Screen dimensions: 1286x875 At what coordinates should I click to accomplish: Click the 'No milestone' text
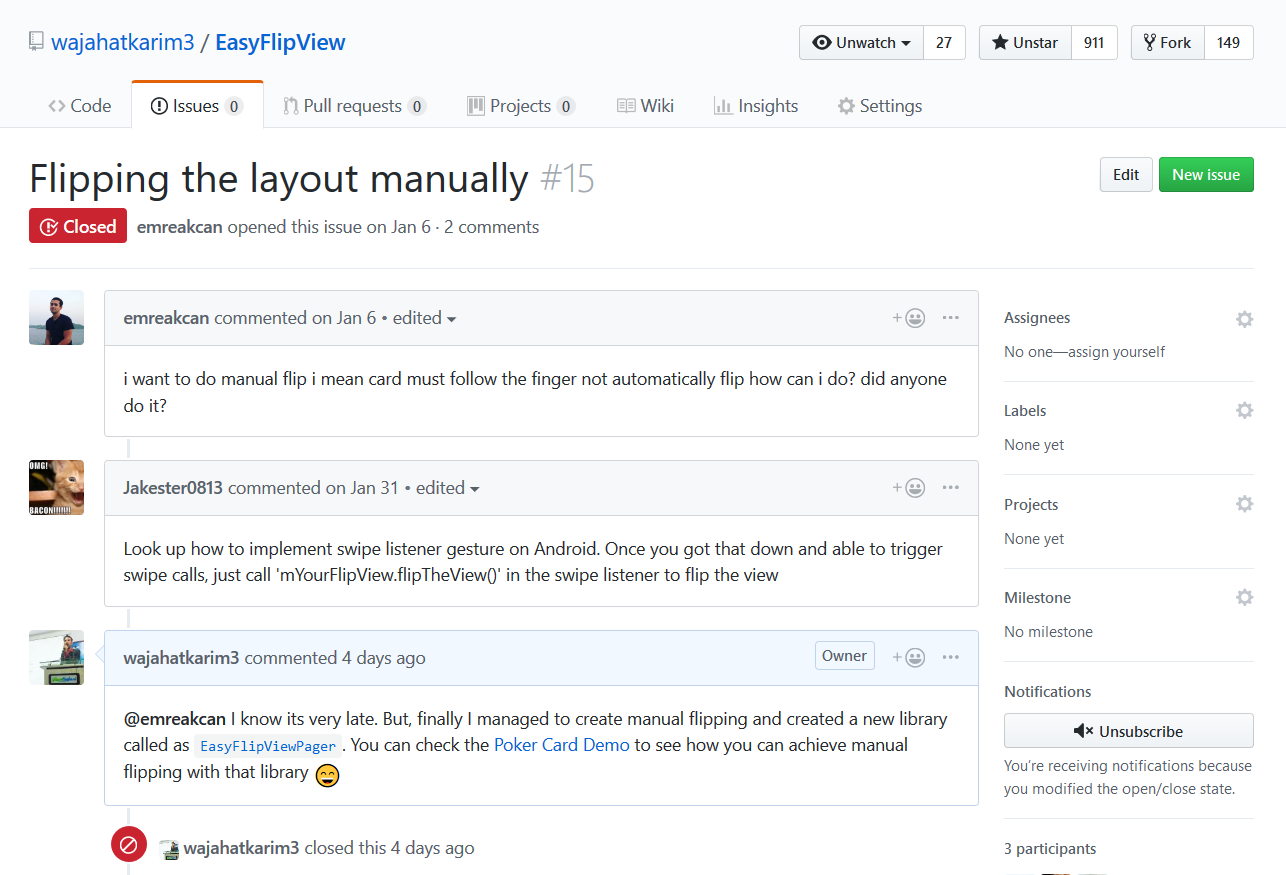(1048, 632)
